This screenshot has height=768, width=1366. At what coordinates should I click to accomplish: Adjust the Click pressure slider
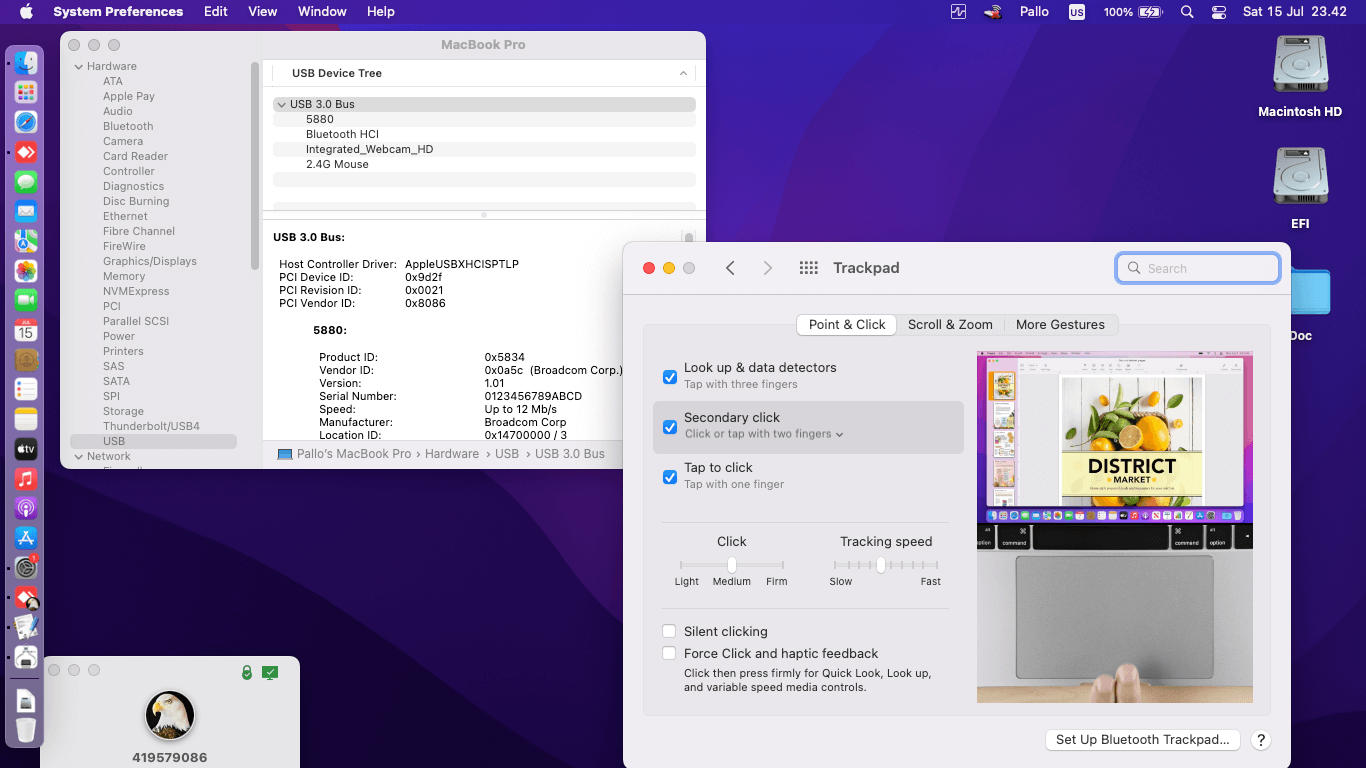(732, 565)
